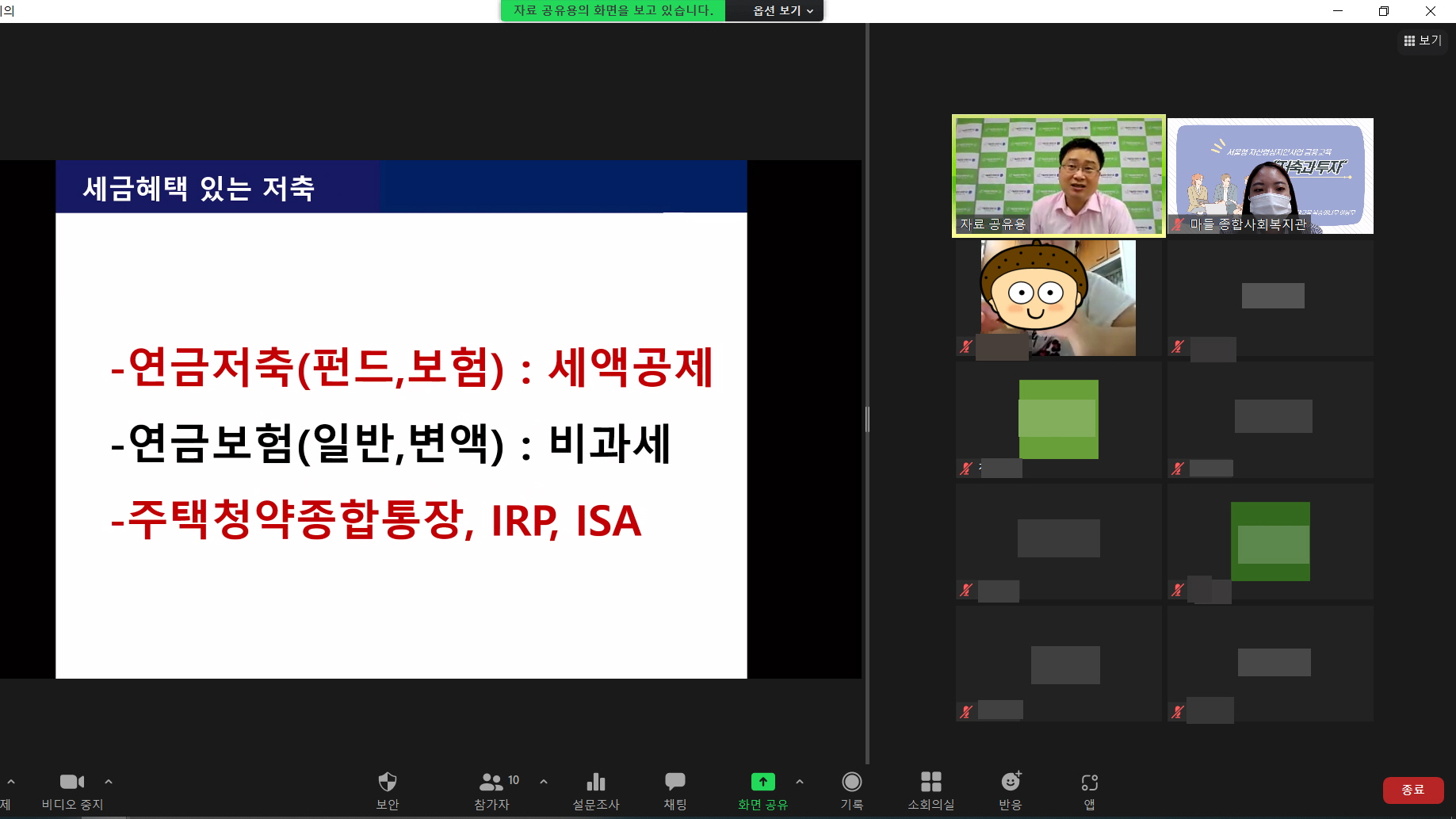The image size is (1456, 819).
Task: Expand video options arrow beside 비디오 중지
Action: [109, 782]
